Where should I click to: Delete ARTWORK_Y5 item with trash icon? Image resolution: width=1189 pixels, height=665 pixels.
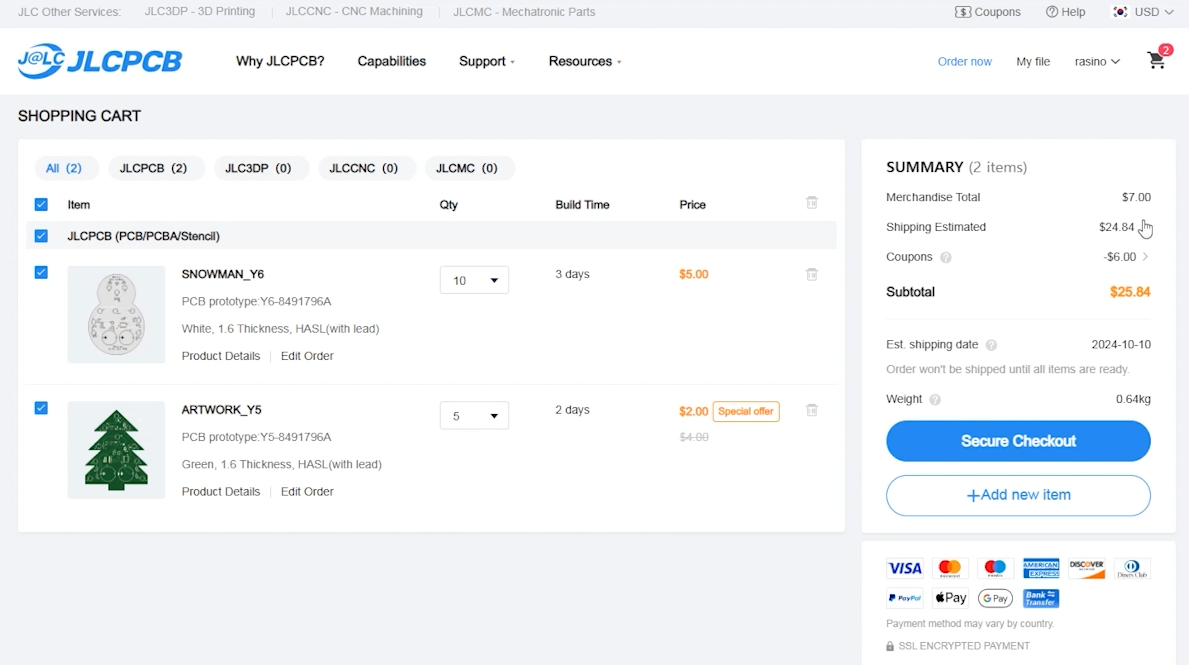pyautogui.click(x=811, y=409)
